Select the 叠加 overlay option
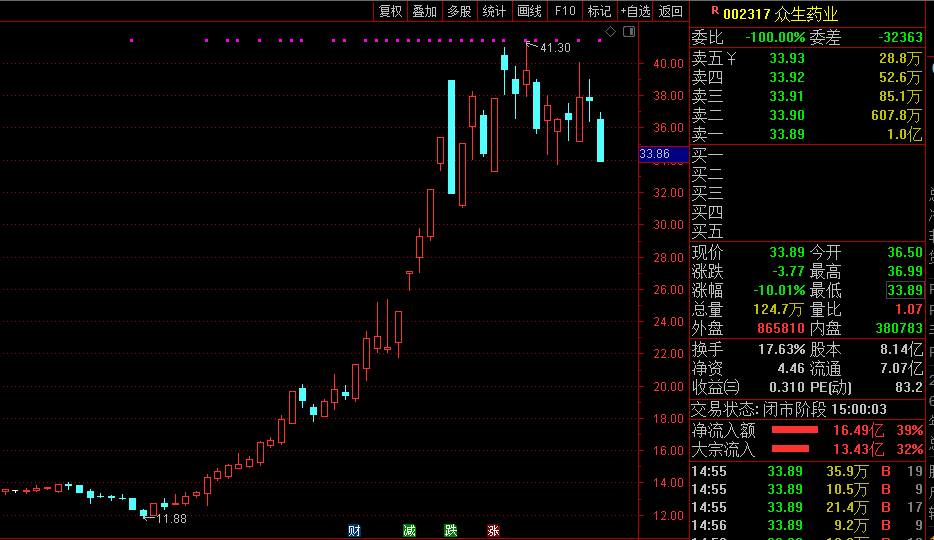 pos(425,11)
